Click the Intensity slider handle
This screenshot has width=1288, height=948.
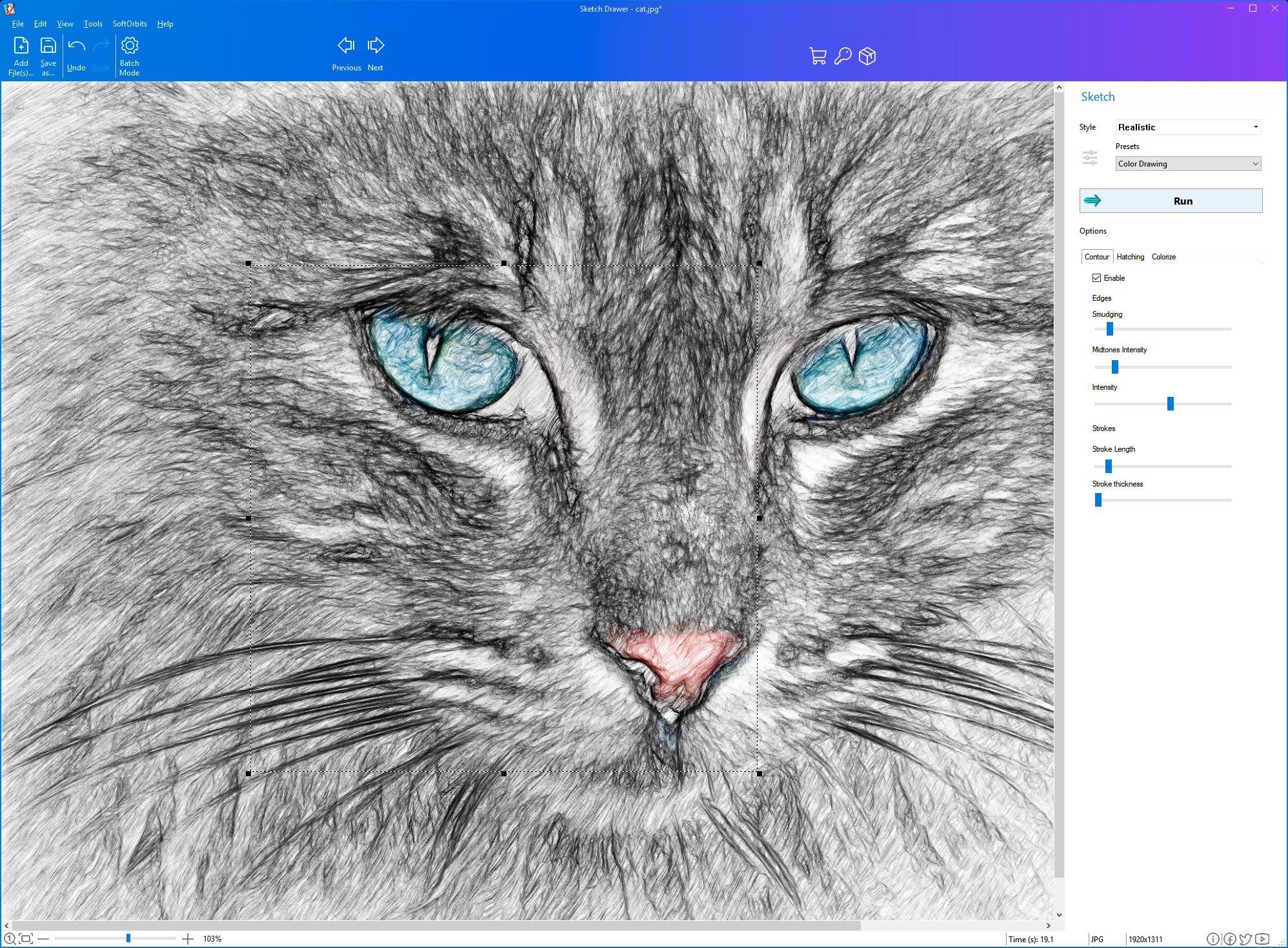[x=1170, y=404]
